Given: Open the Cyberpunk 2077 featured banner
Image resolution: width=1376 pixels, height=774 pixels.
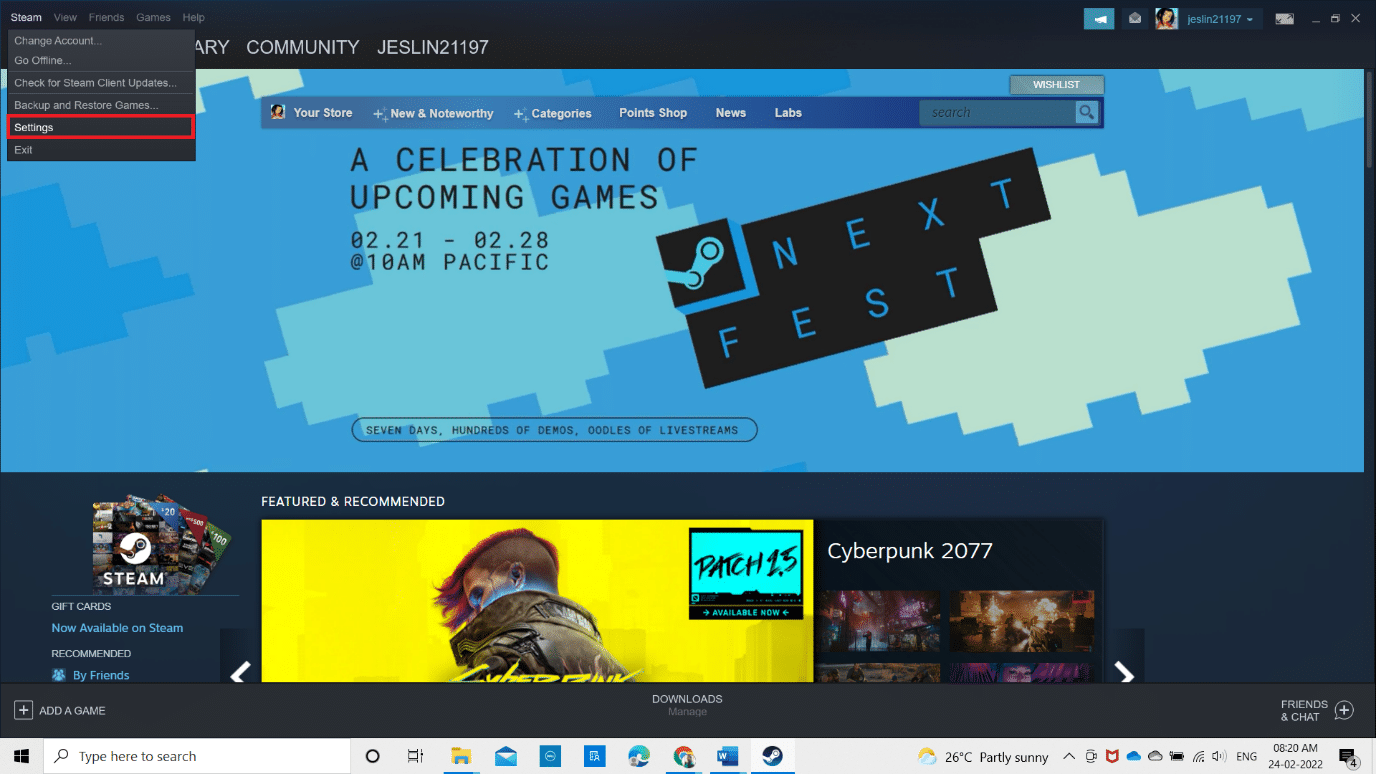Looking at the screenshot, I should click(537, 601).
